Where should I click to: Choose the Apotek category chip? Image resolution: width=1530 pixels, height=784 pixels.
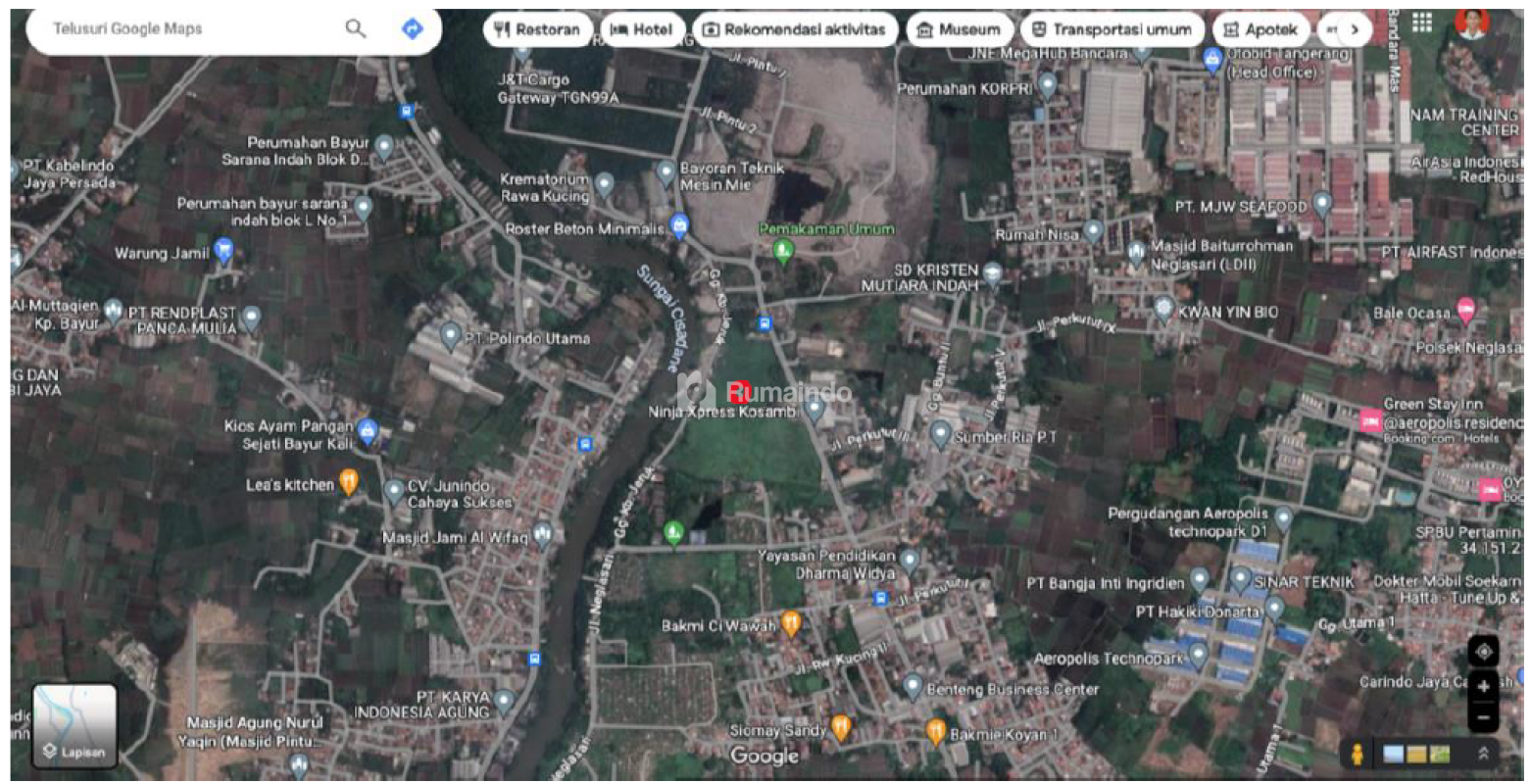click(x=1260, y=29)
